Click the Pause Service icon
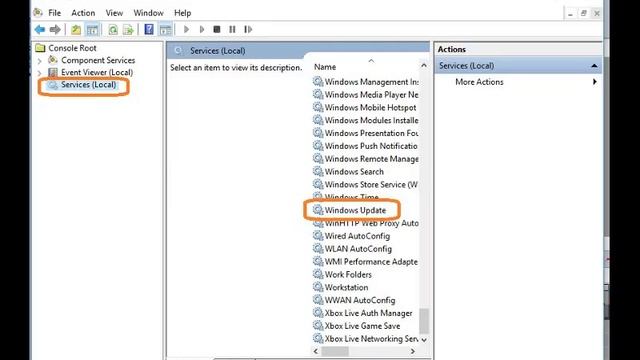The image size is (640, 360). [232, 29]
